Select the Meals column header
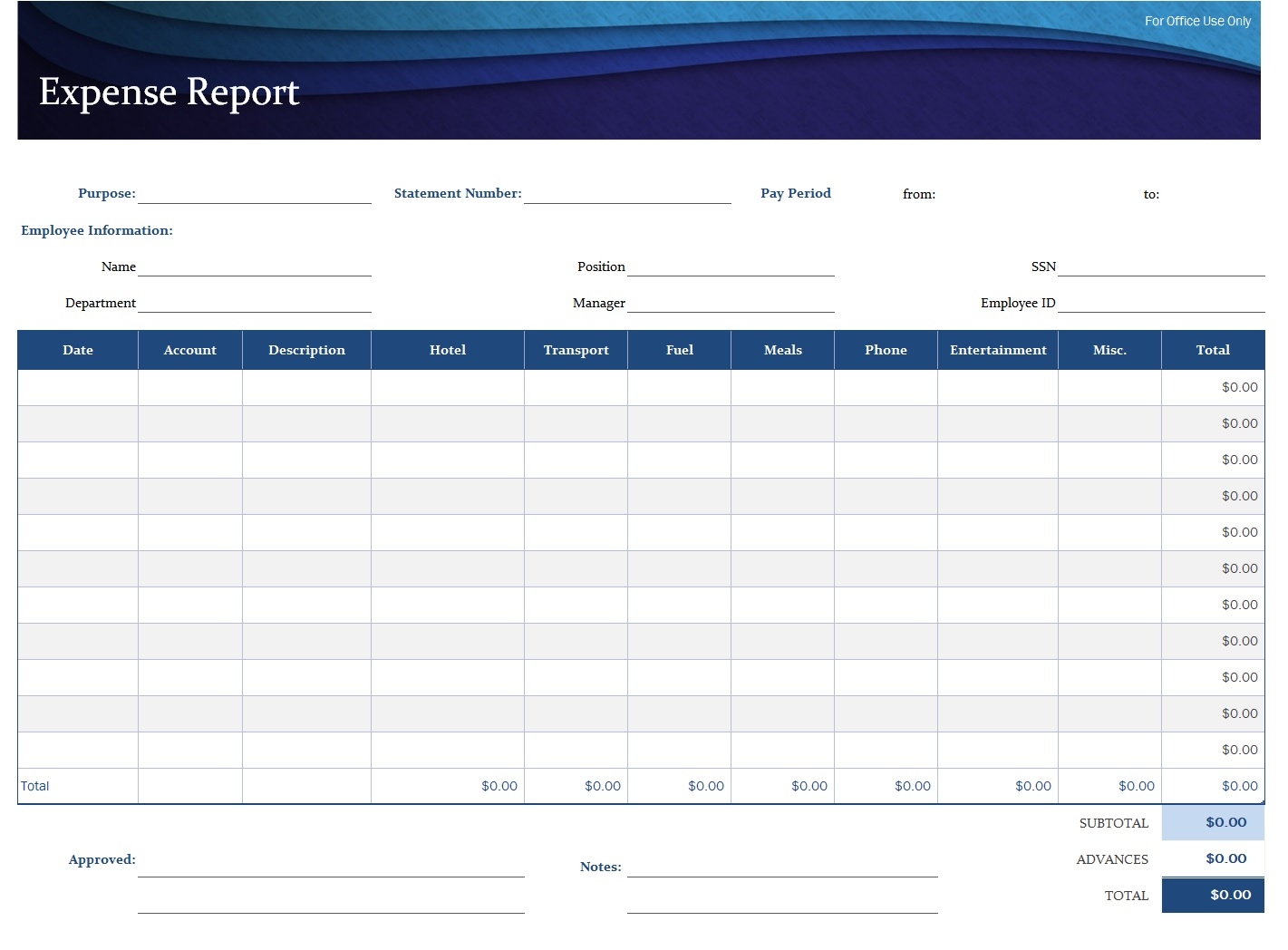 (782, 350)
